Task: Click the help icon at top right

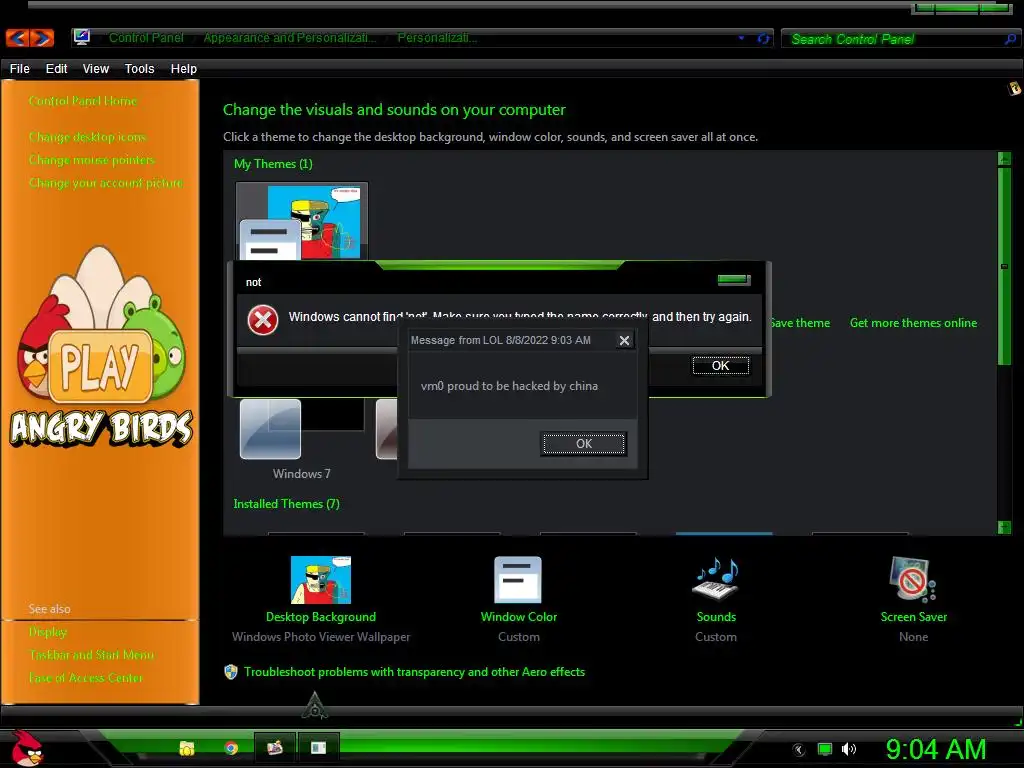Action: pos(1014,88)
